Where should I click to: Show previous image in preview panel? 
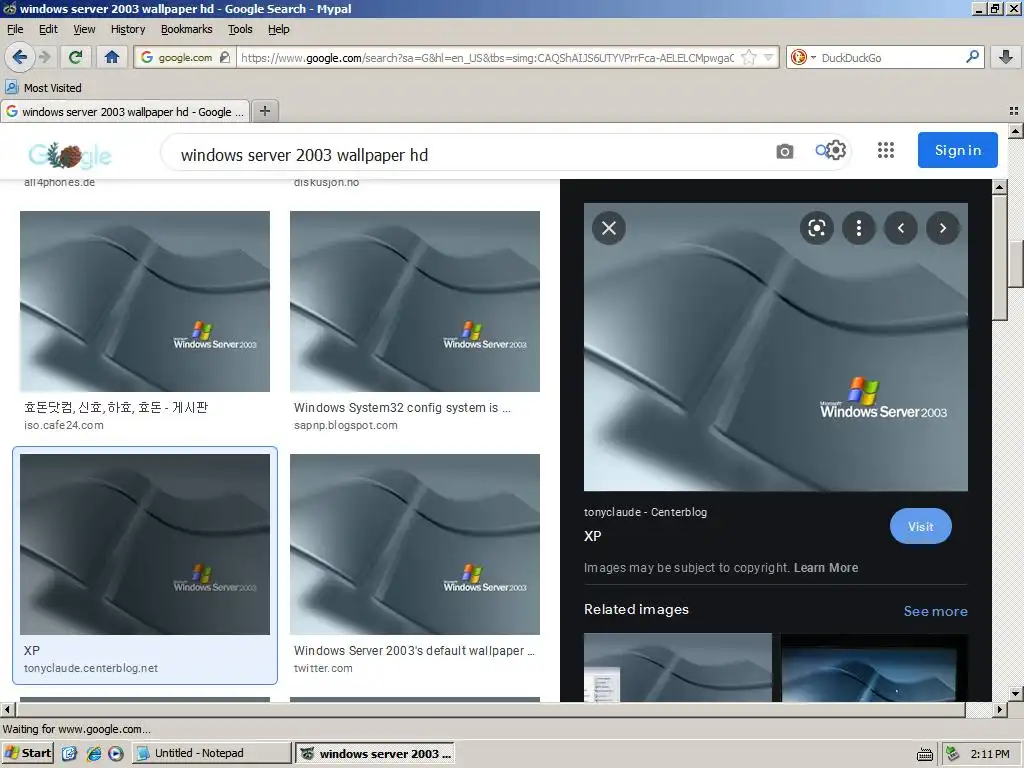tap(901, 228)
